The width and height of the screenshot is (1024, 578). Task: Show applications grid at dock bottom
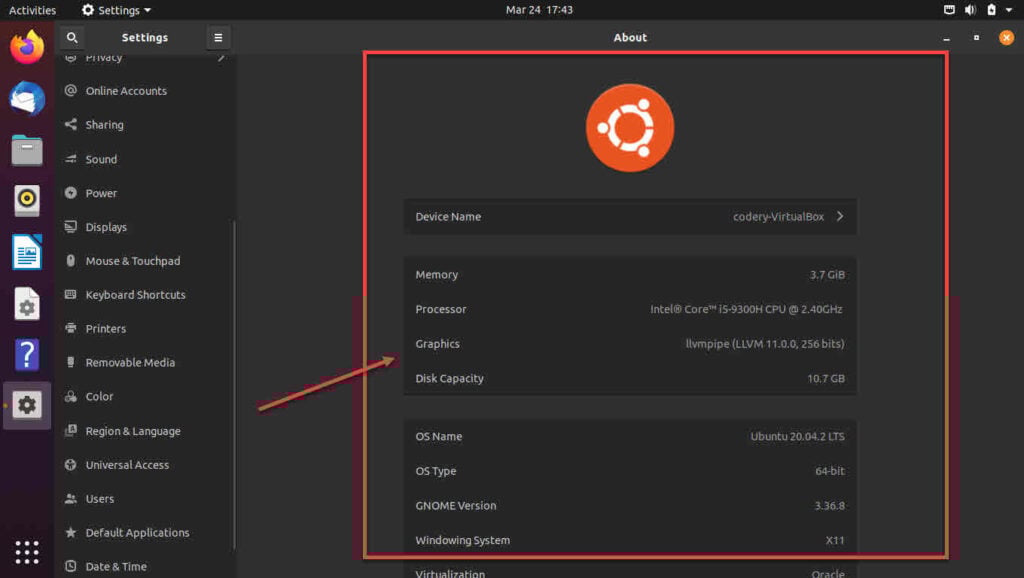27,553
